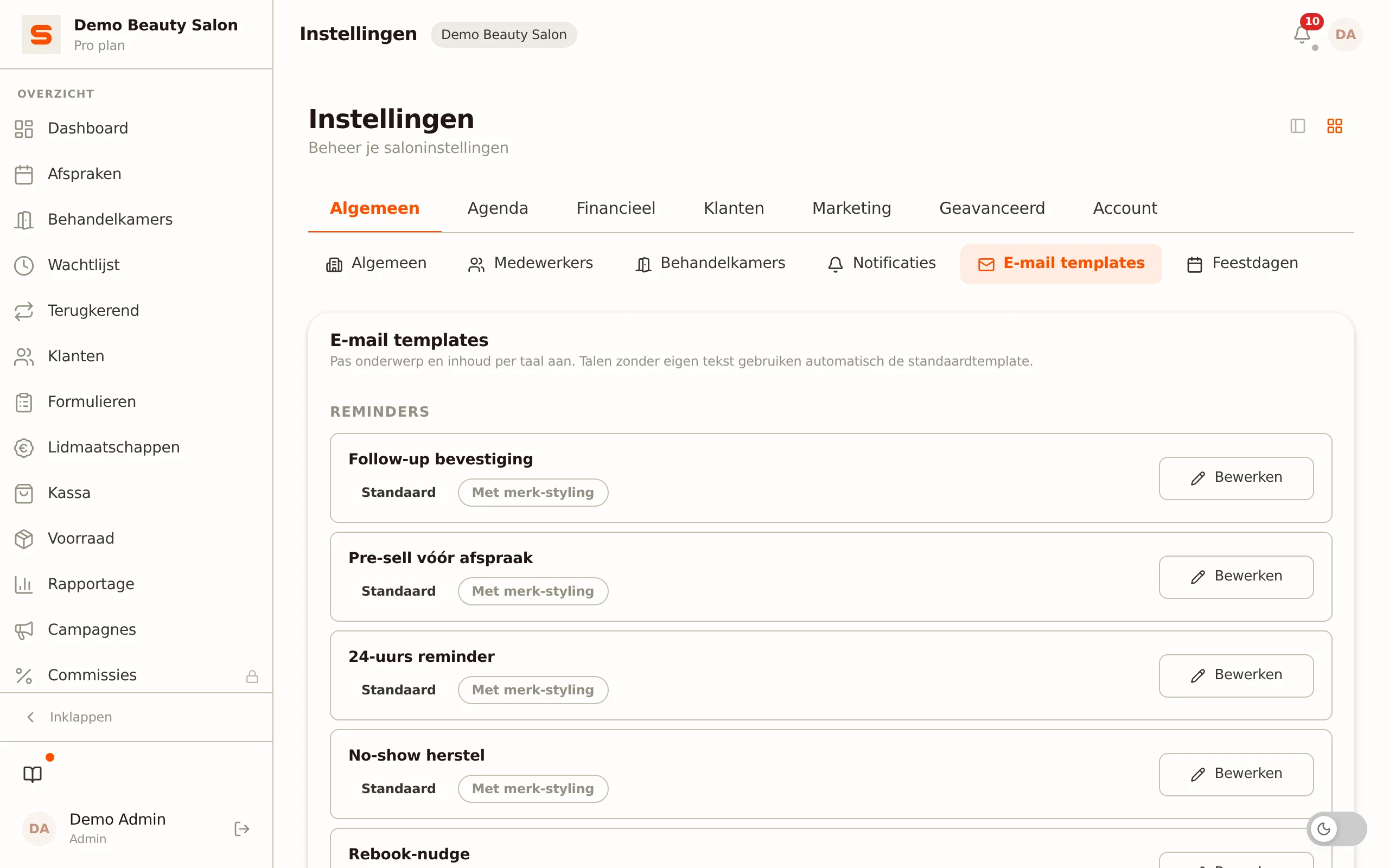Click the logout icon beside Demo Admin
1389x868 pixels.
pos(241,828)
